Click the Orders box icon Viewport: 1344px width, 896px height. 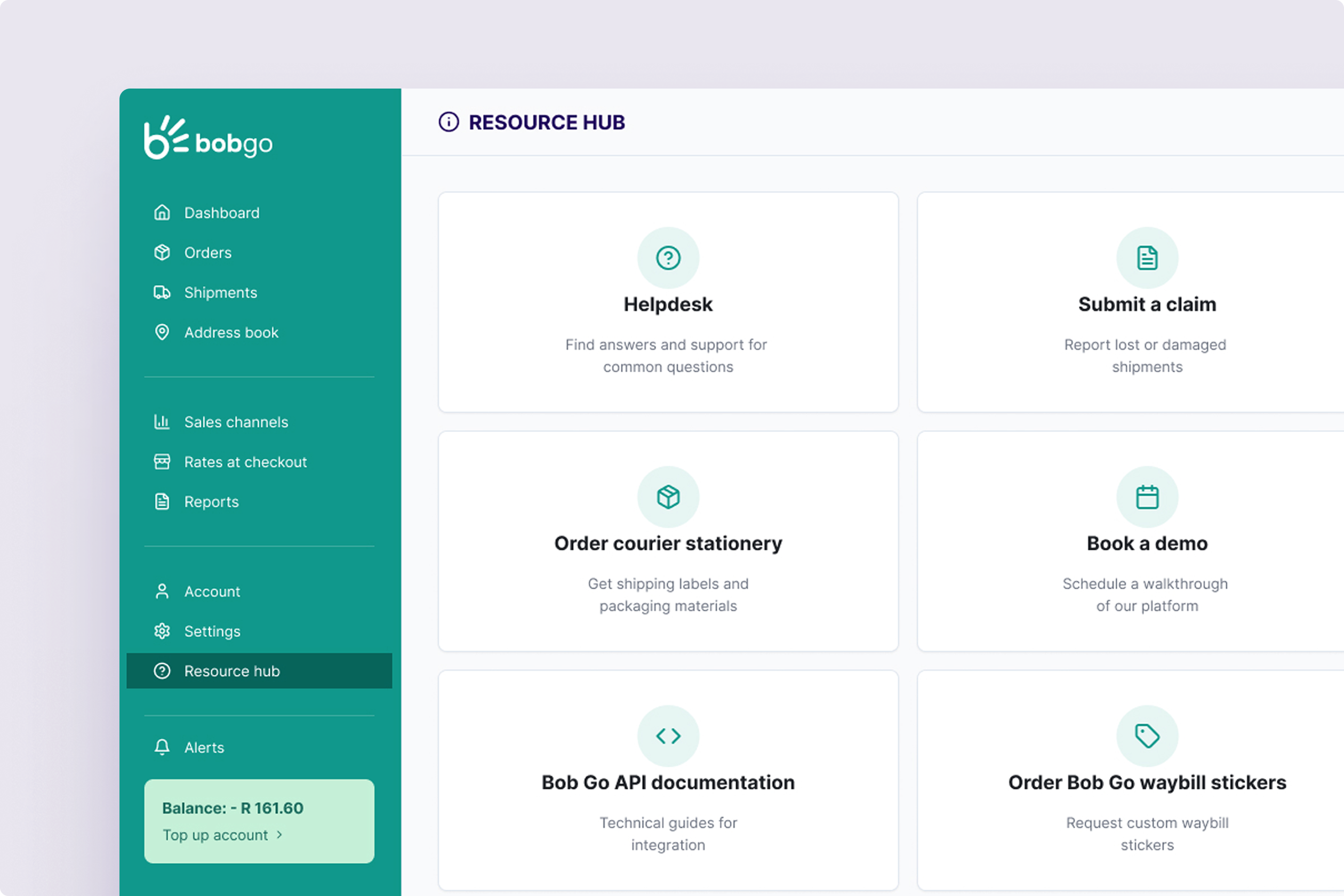(162, 253)
